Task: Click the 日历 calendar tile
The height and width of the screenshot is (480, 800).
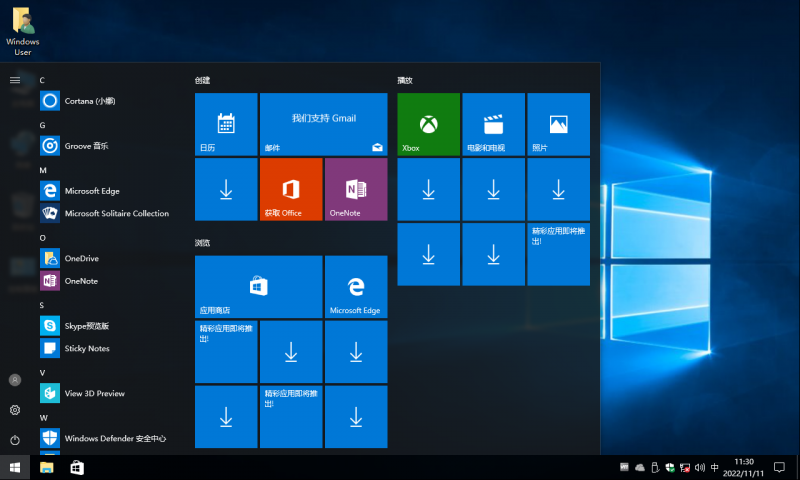Action: (x=226, y=124)
